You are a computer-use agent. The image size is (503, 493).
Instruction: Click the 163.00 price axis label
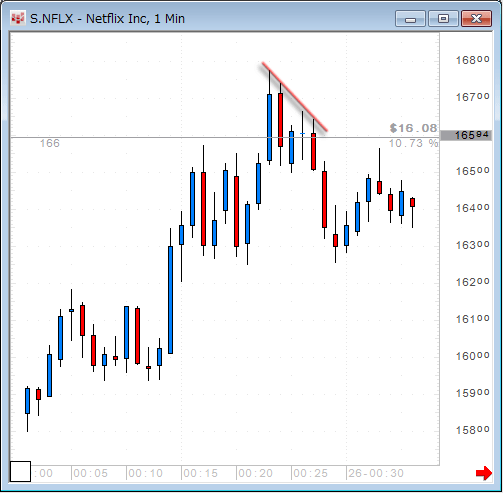coord(472,245)
